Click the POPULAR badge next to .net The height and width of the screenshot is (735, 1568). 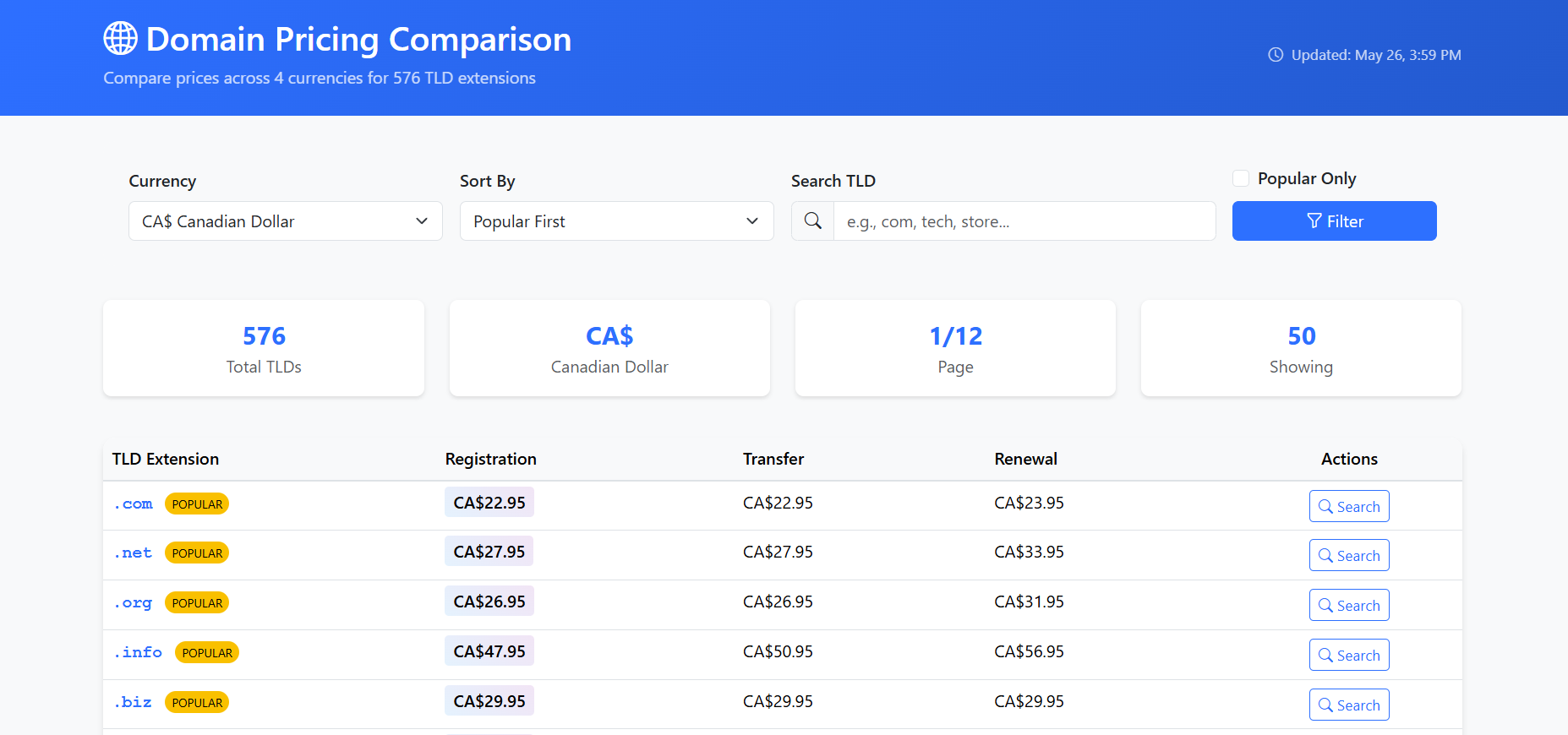[x=197, y=553]
